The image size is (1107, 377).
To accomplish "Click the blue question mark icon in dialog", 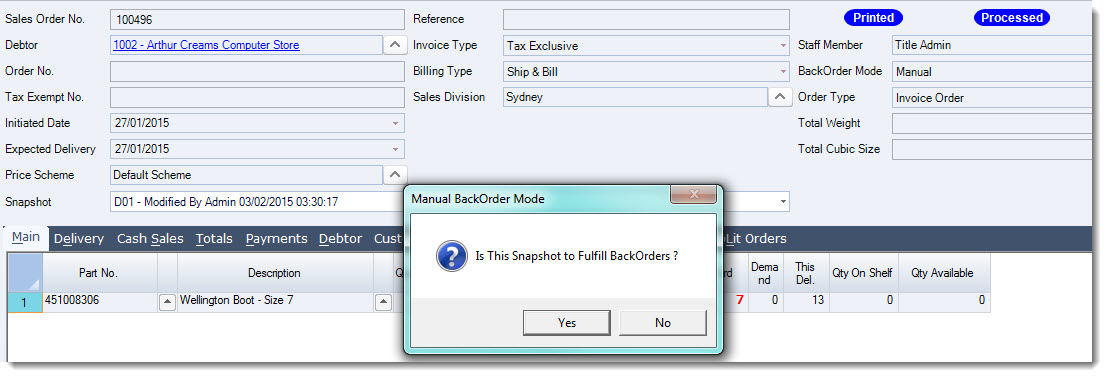I will (452, 256).
